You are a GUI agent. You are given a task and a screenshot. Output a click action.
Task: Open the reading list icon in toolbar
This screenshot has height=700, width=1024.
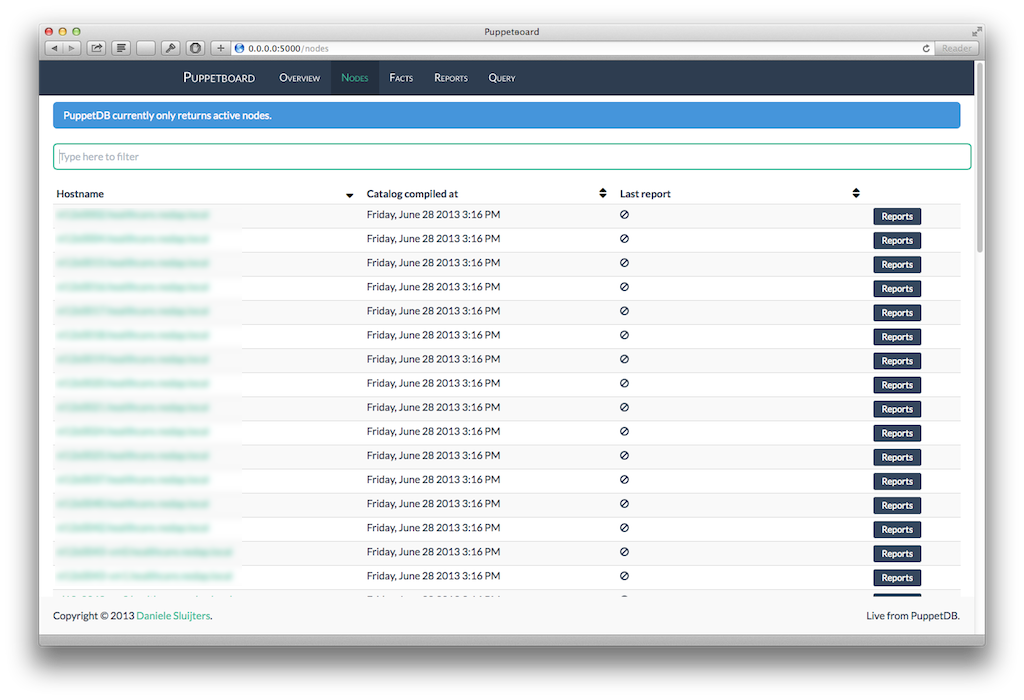pos(121,48)
